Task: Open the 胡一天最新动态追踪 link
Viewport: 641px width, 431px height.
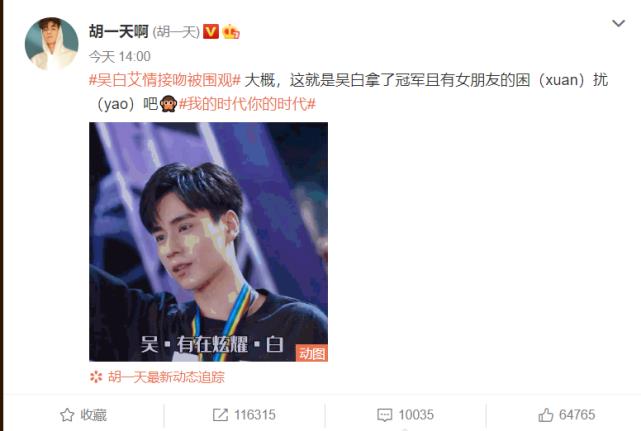Action: (166, 377)
